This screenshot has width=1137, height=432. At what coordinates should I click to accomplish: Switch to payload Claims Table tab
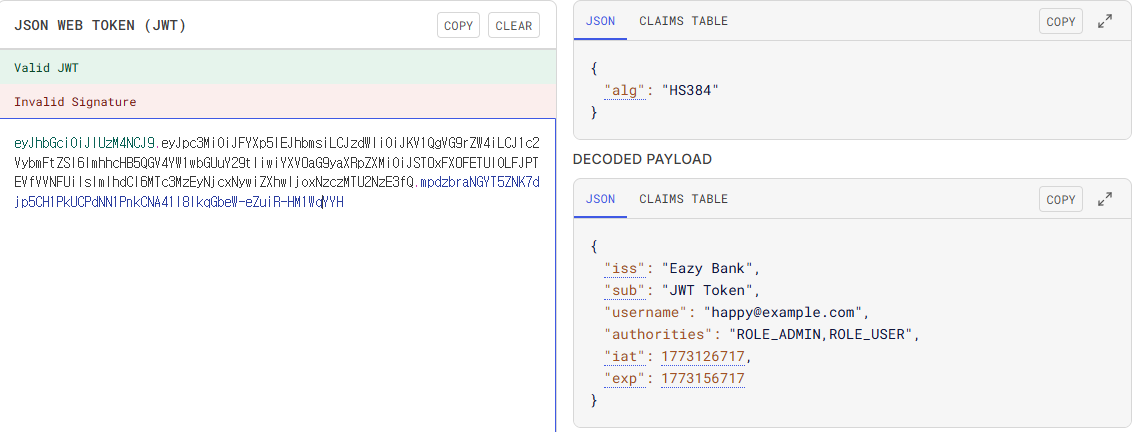coord(683,199)
